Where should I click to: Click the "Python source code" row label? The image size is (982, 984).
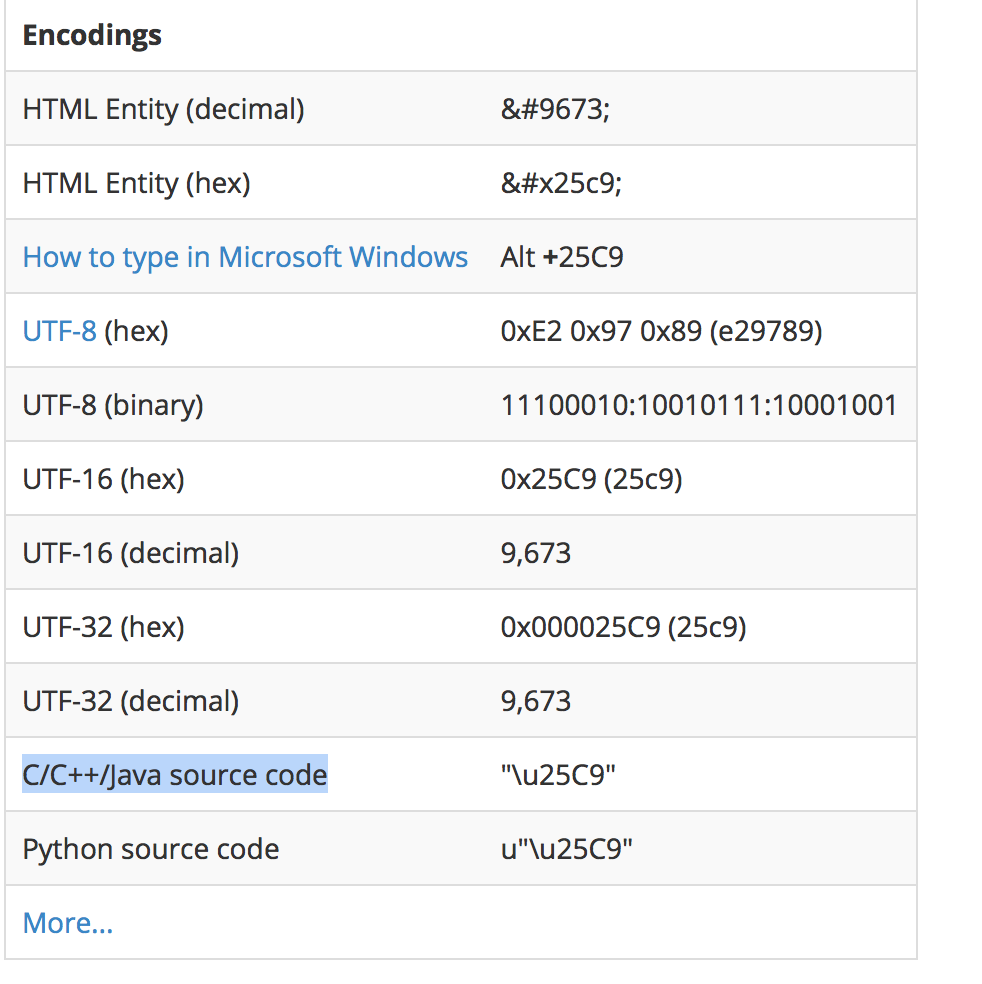pyautogui.click(x=151, y=849)
